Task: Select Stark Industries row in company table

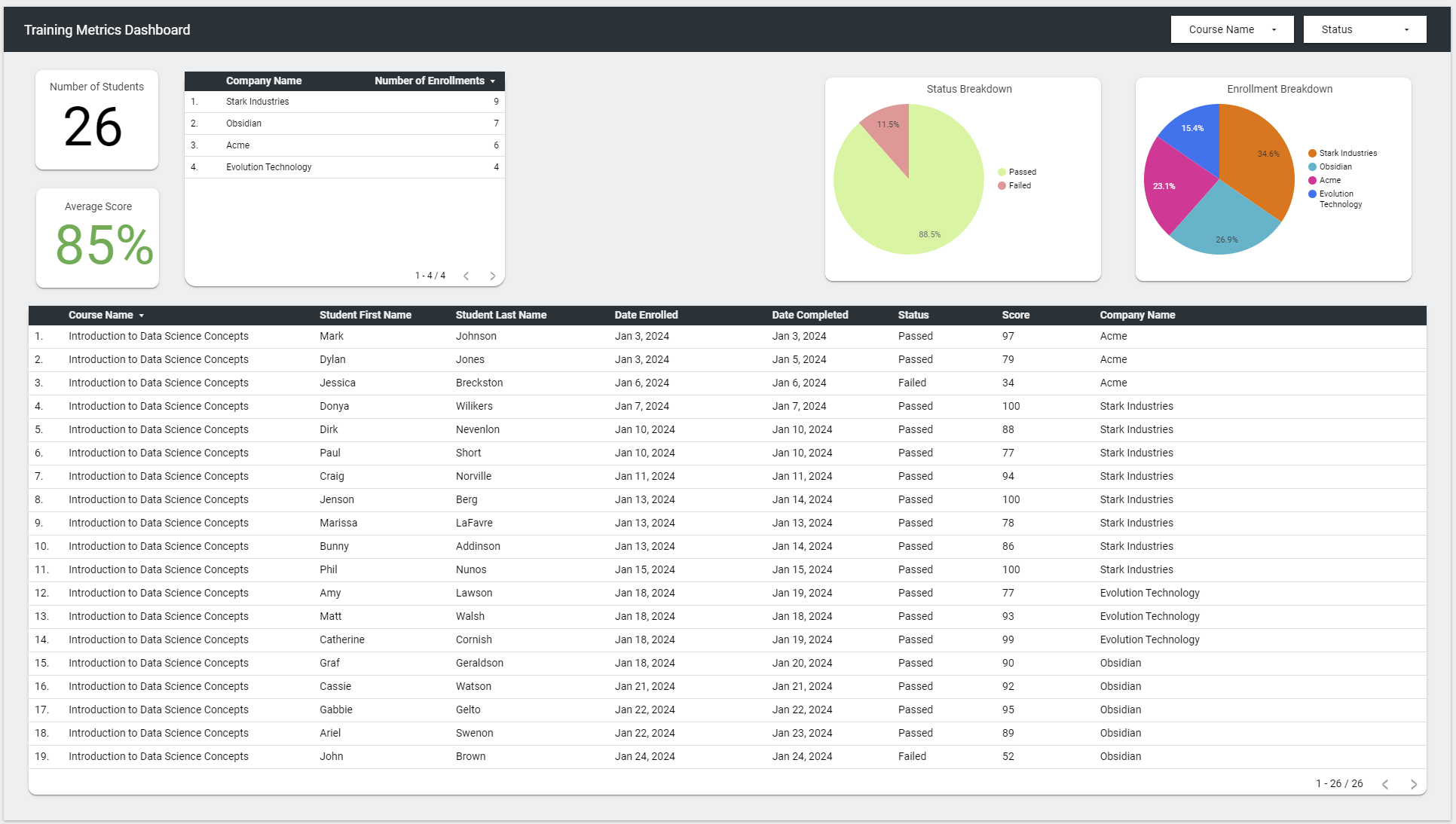Action: 257,102
